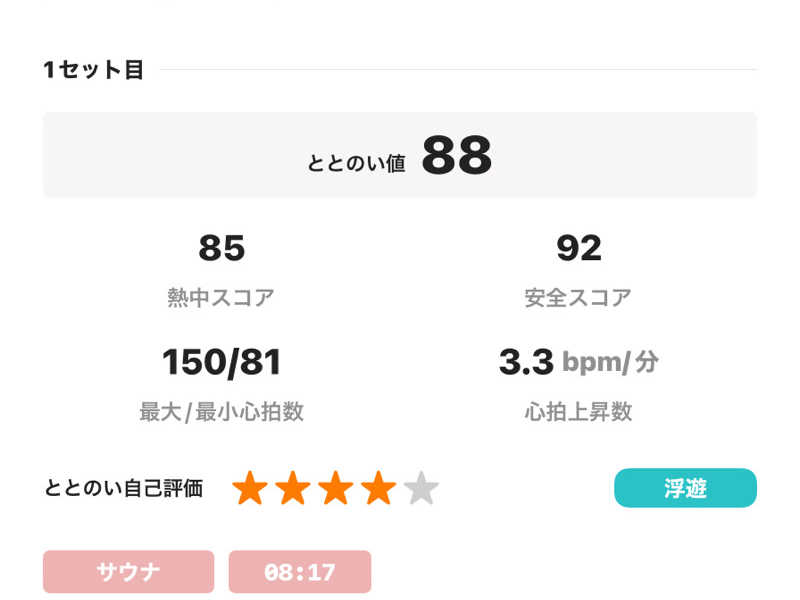Tap the 150/81 heart rate value

221,362
